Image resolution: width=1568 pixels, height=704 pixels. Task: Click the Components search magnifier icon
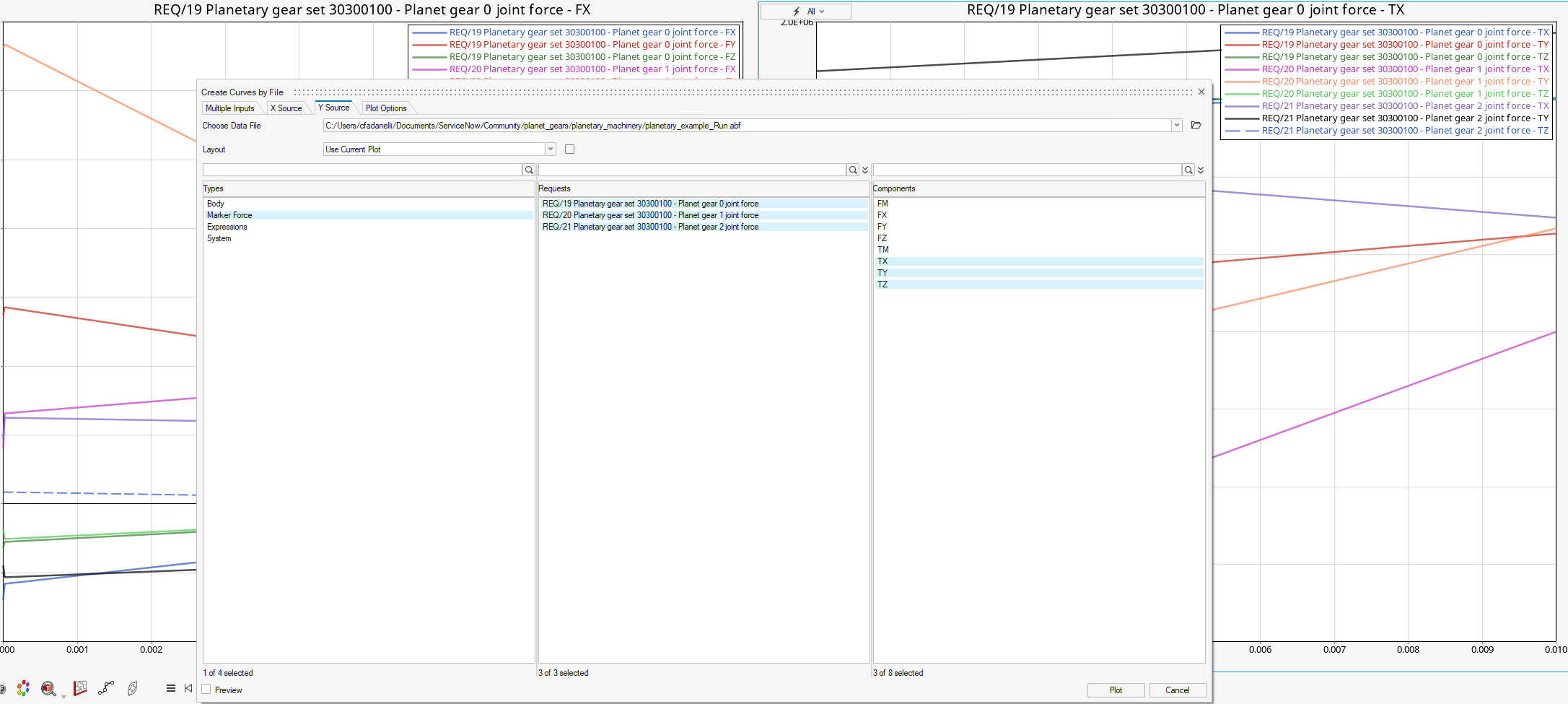click(x=1188, y=170)
